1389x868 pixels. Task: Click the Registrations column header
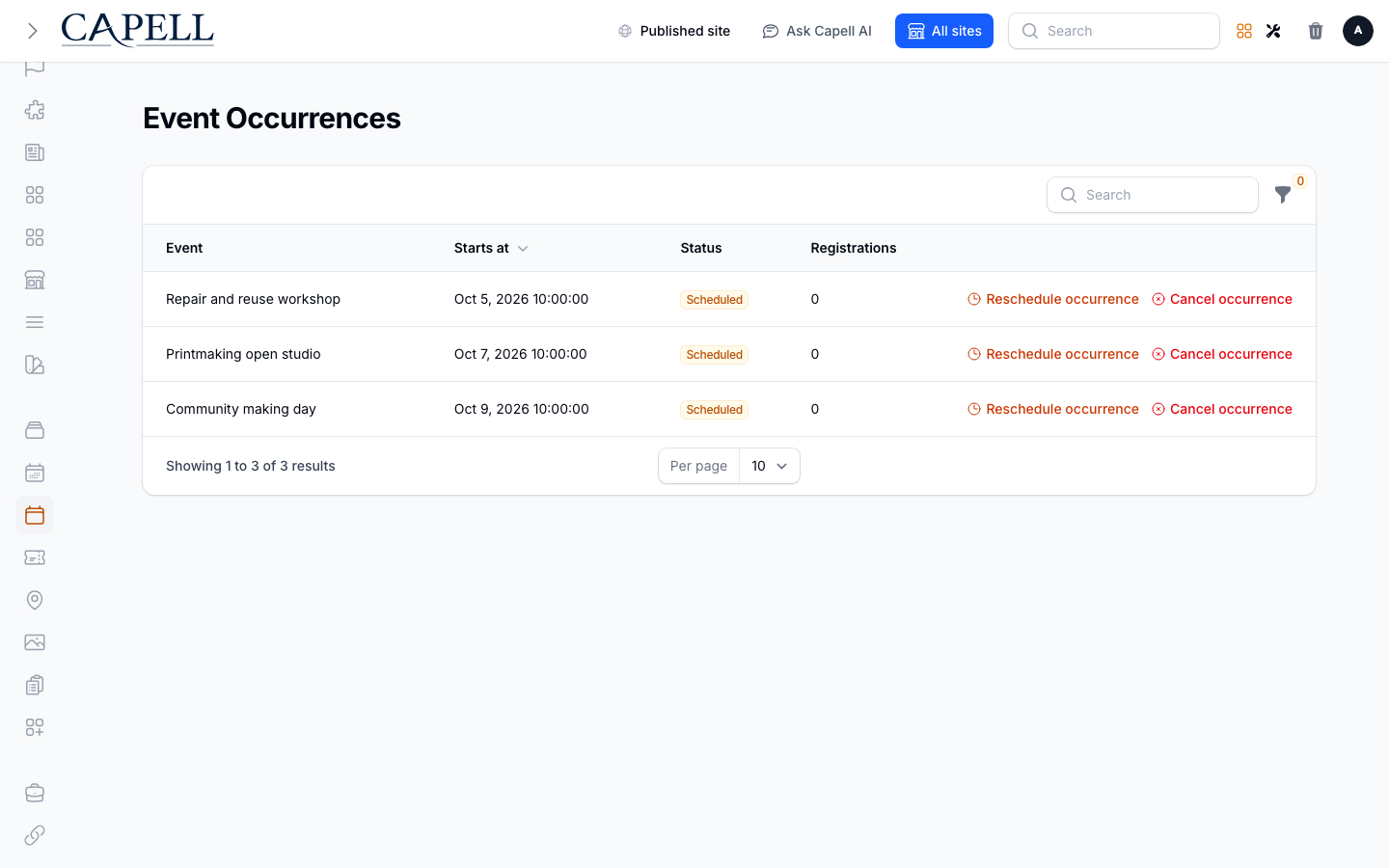pyautogui.click(x=854, y=248)
